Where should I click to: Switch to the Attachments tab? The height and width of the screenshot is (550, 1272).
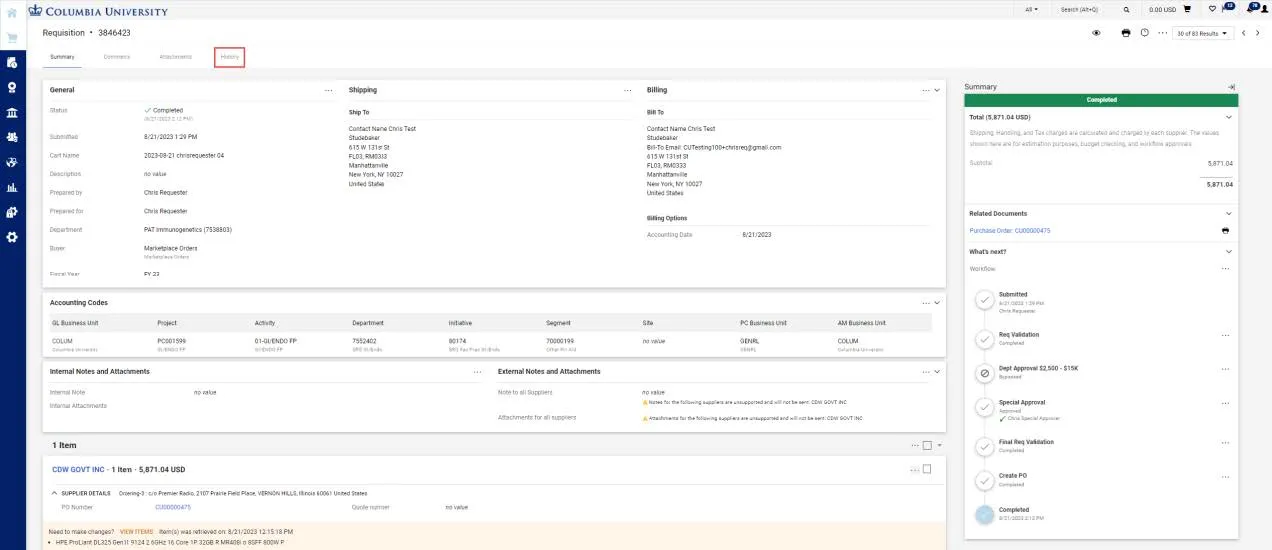point(175,57)
